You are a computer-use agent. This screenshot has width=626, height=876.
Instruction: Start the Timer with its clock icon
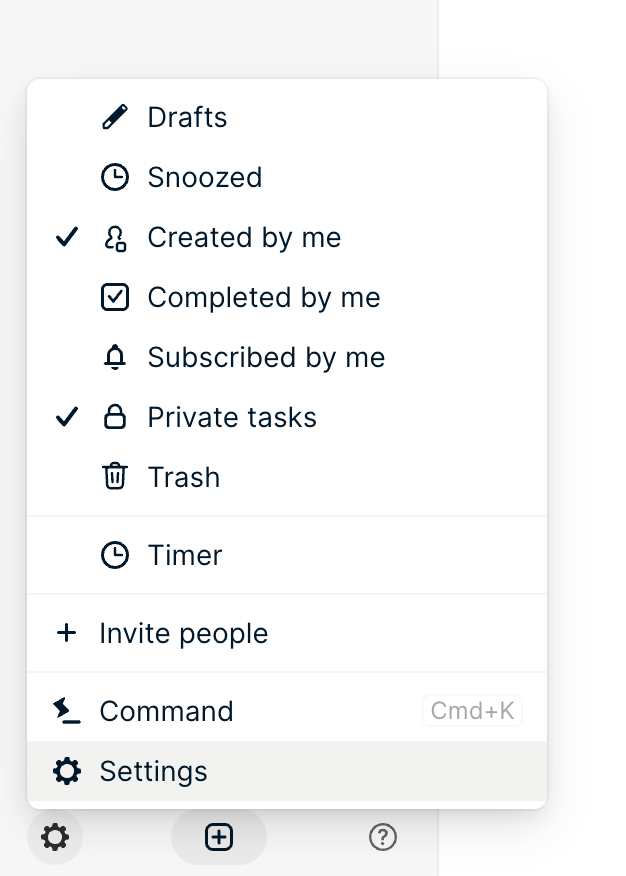click(x=115, y=555)
